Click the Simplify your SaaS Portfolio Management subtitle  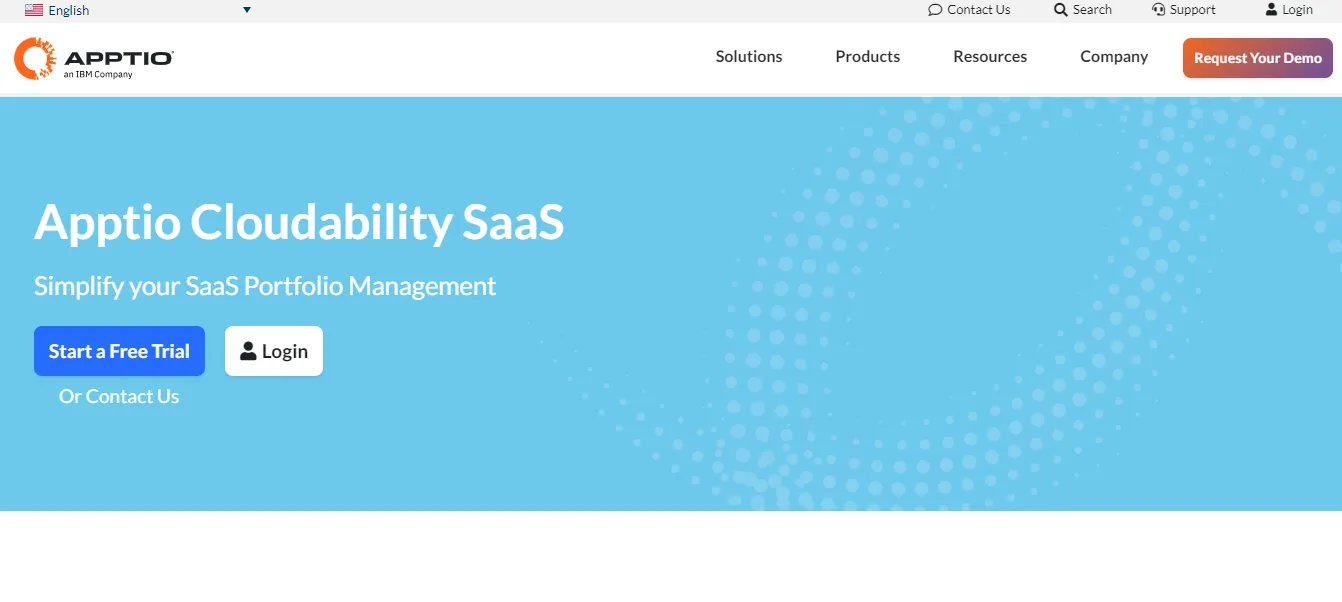[265, 286]
